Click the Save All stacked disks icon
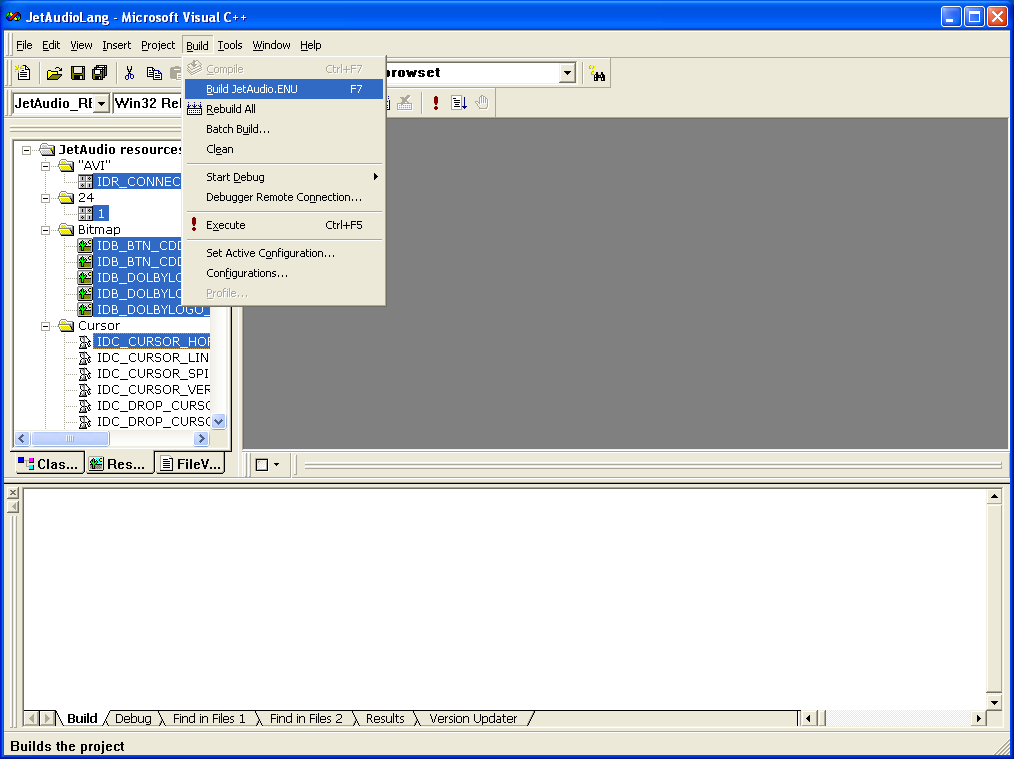Screen dimensions: 1014x759 tap(100, 73)
